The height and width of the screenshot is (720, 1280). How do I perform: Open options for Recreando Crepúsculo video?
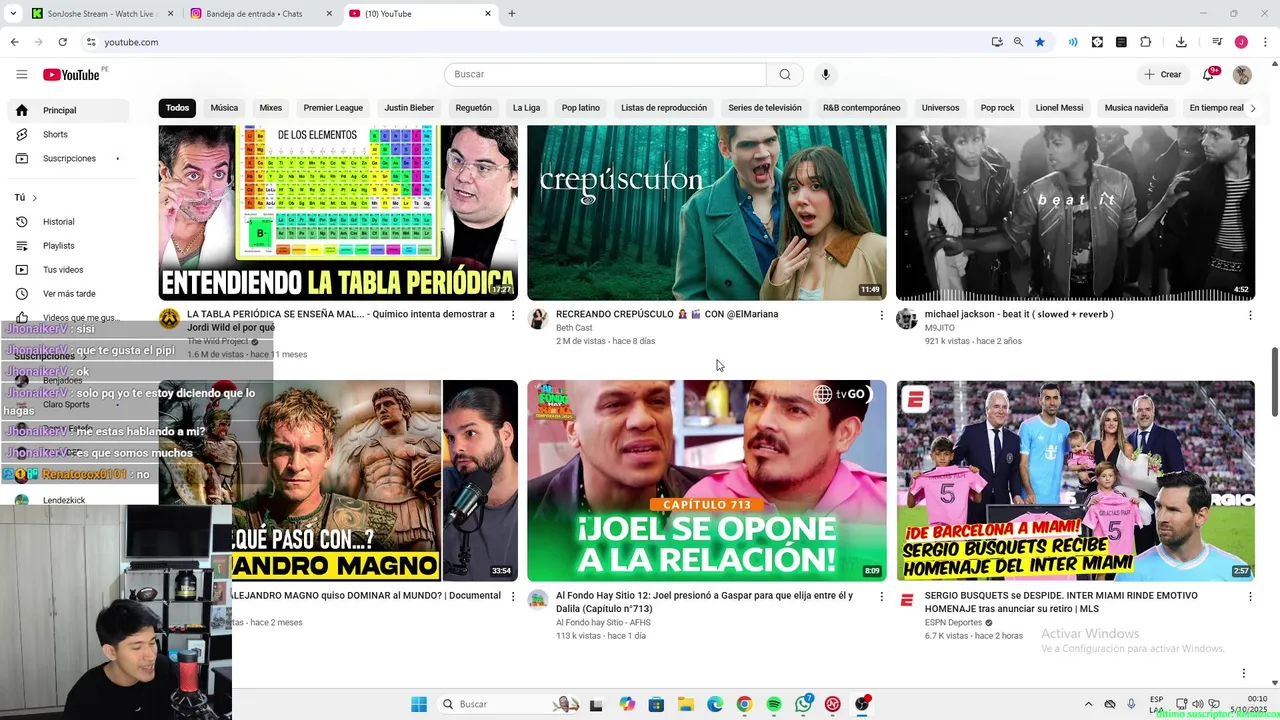pos(881,315)
